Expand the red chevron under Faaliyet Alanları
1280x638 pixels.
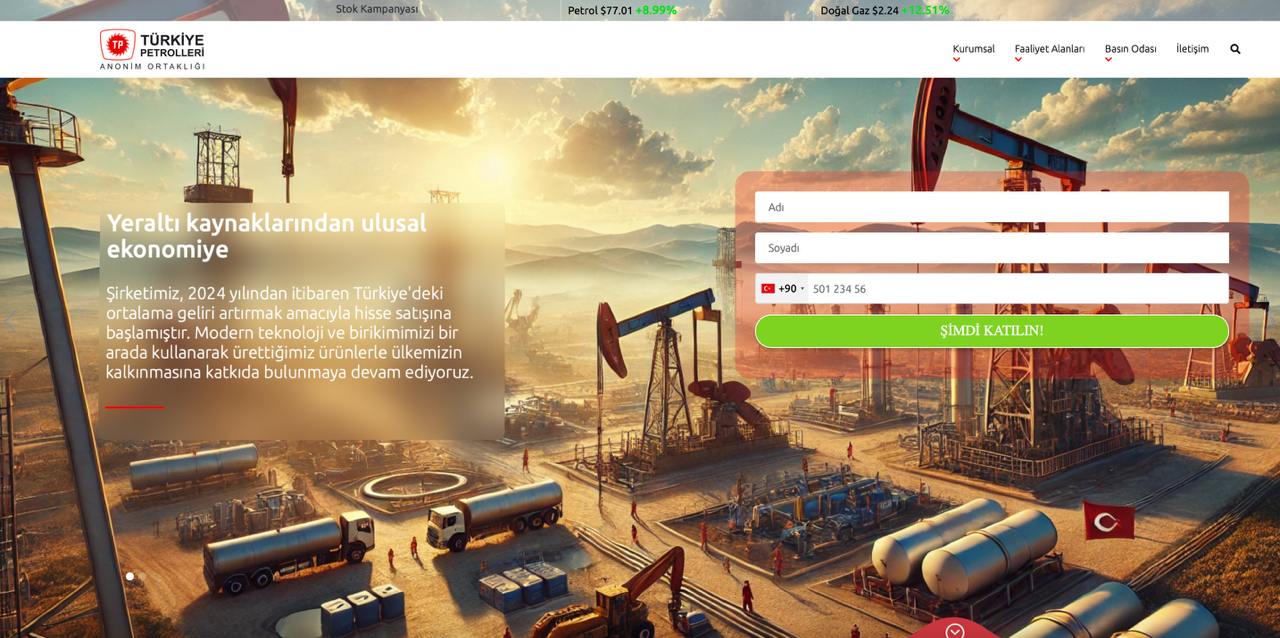coord(1018,60)
